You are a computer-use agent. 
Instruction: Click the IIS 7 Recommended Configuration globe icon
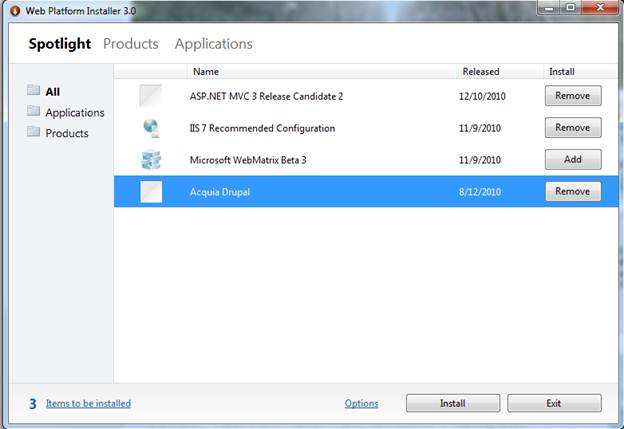151,128
